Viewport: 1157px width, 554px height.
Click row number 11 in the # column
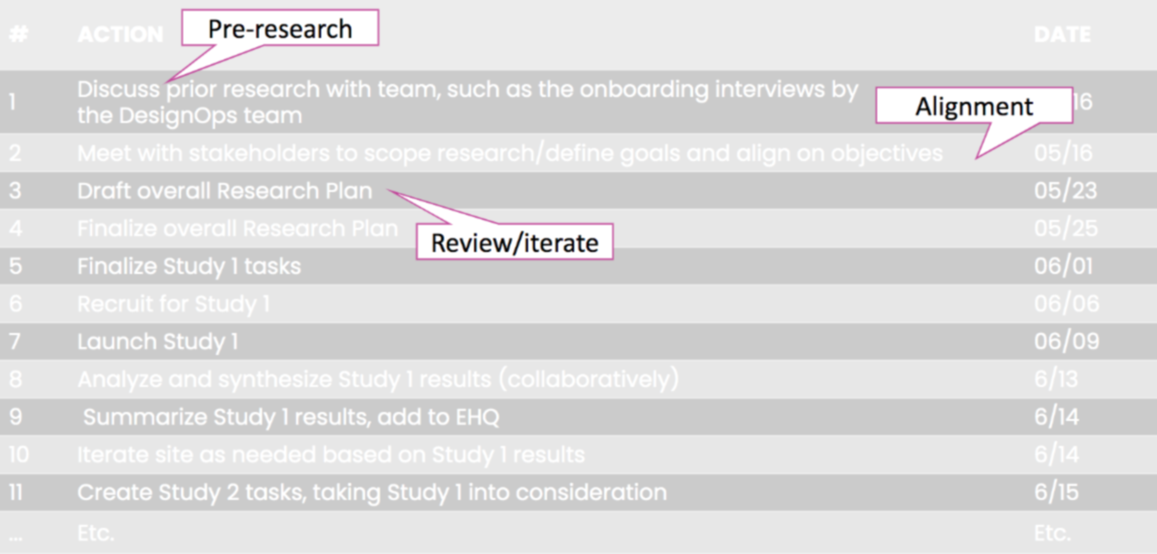click(16, 492)
